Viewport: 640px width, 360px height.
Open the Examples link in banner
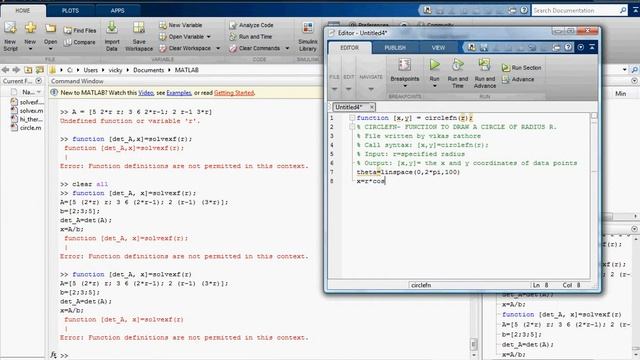pyautogui.click(x=179, y=93)
